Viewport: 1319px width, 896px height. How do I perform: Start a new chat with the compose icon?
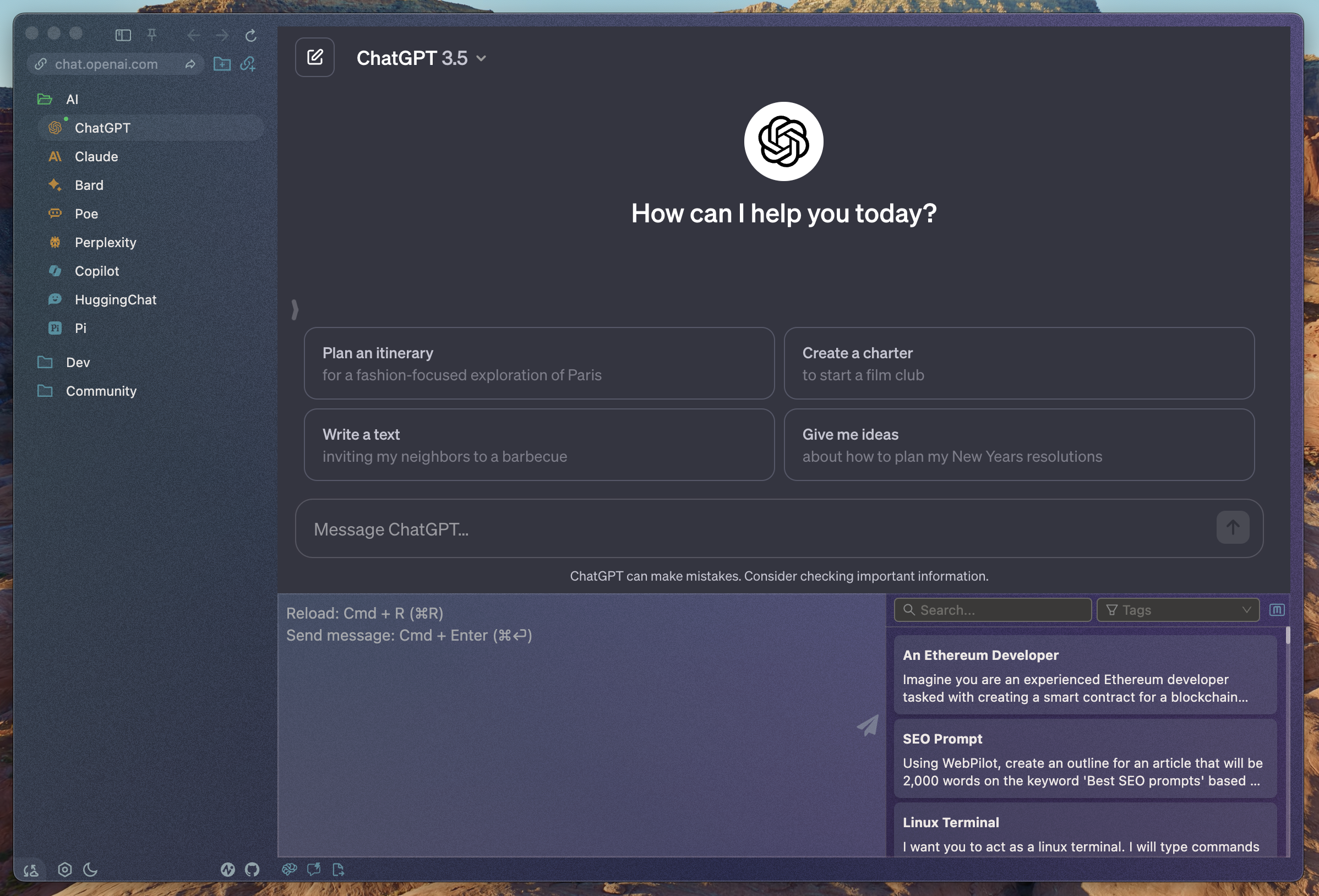pos(314,57)
